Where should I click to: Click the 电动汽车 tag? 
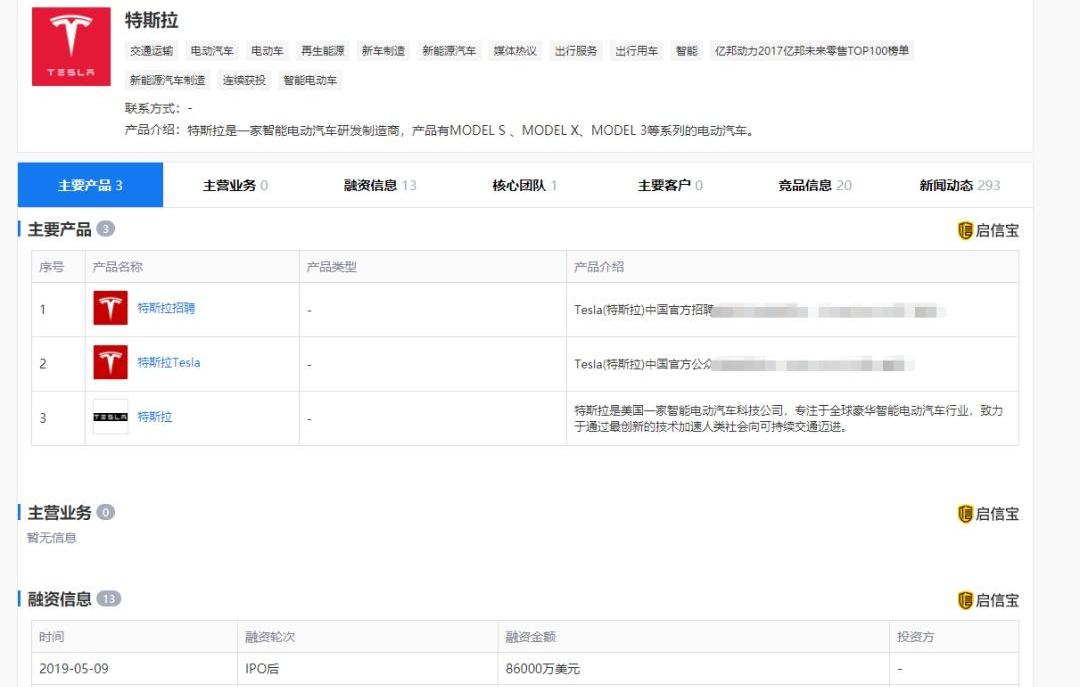point(212,50)
